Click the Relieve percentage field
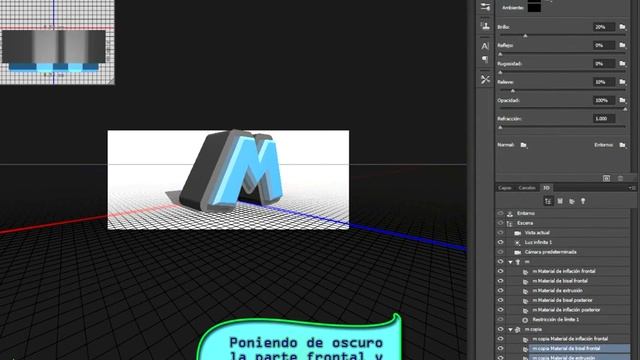Screen dimensions: 640x360 (x=604, y=82)
